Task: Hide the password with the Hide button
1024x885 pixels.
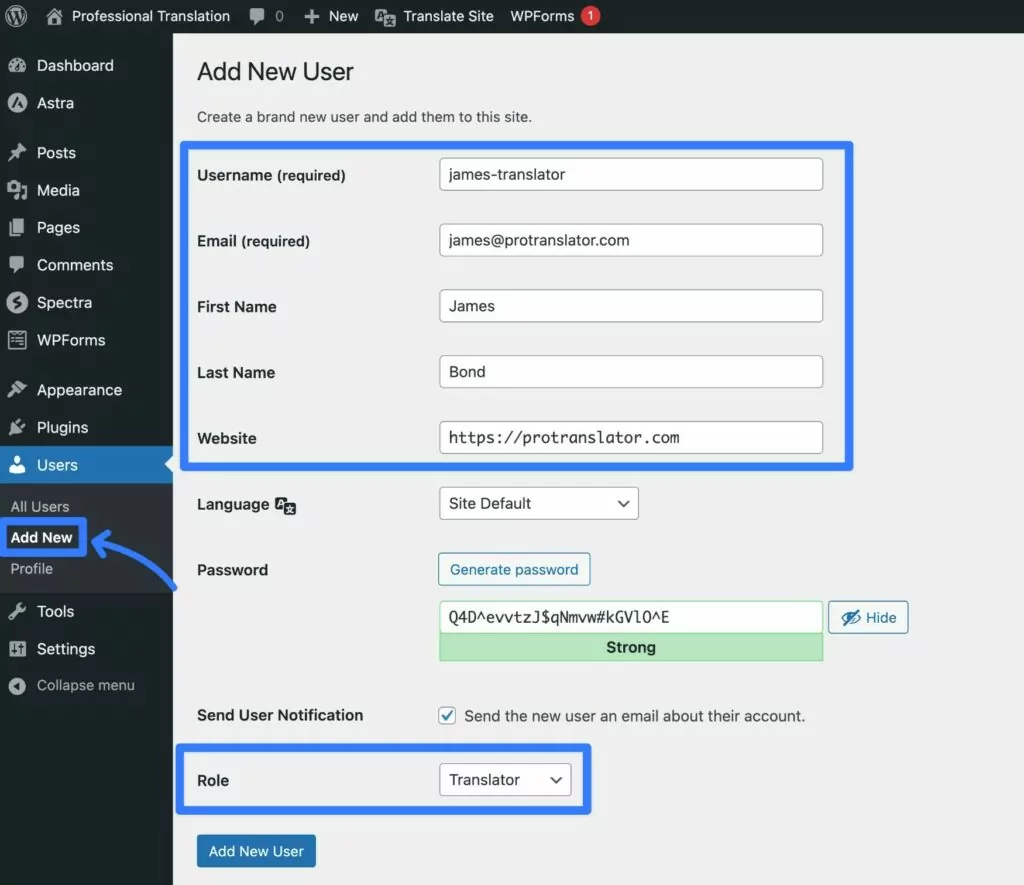Action: [x=868, y=617]
